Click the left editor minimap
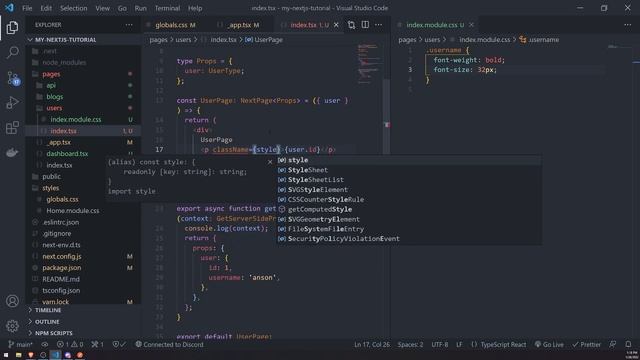The width and height of the screenshot is (640, 360). pyautogui.click(x=369, y=63)
